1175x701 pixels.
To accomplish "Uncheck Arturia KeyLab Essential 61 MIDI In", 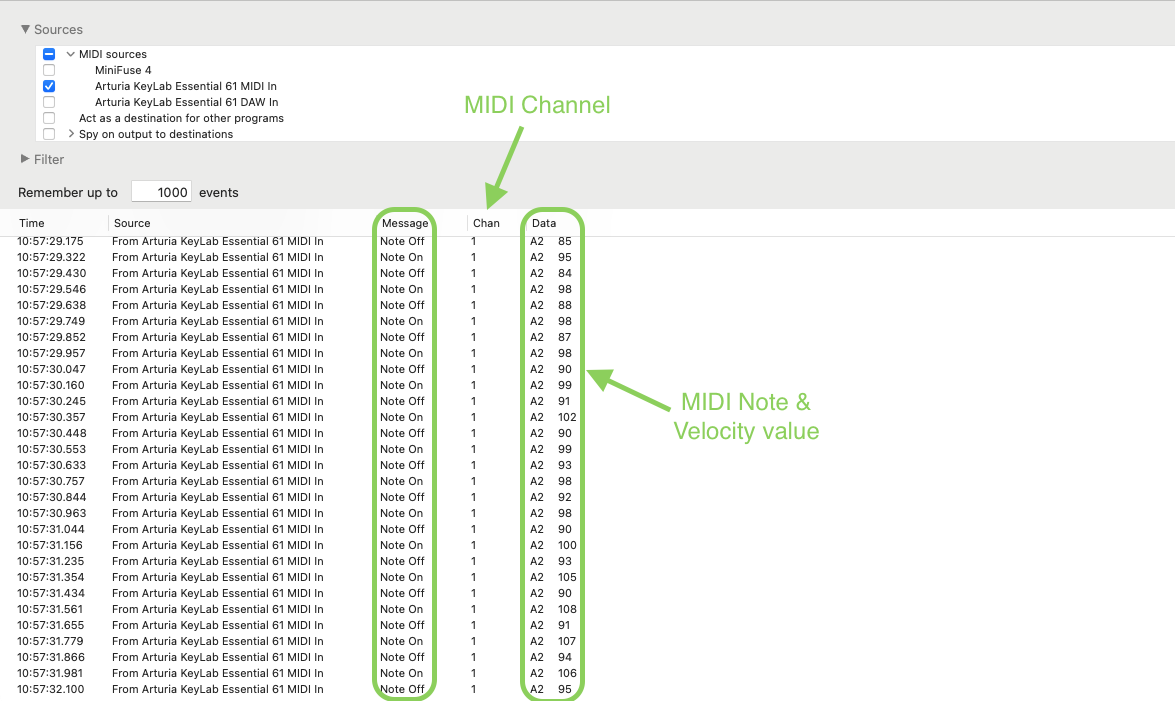I will [x=49, y=86].
